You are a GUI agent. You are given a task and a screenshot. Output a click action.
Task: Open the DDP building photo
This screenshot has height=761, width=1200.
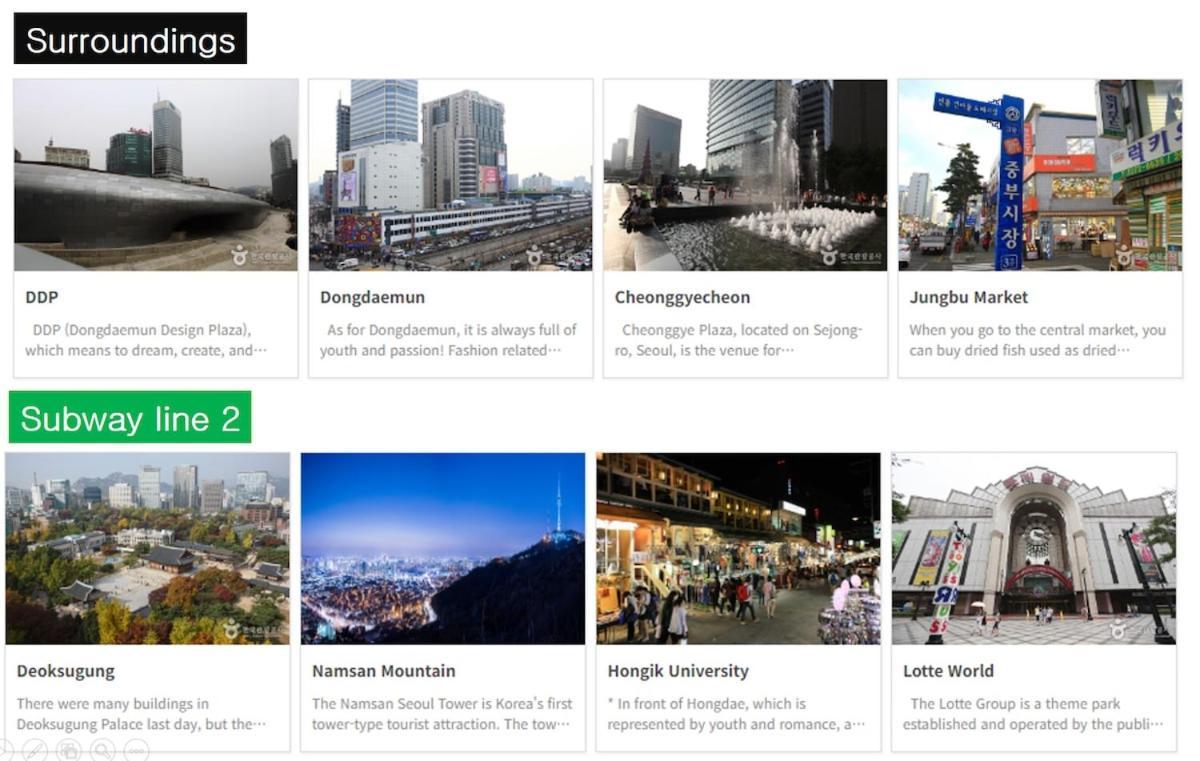coord(156,175)
